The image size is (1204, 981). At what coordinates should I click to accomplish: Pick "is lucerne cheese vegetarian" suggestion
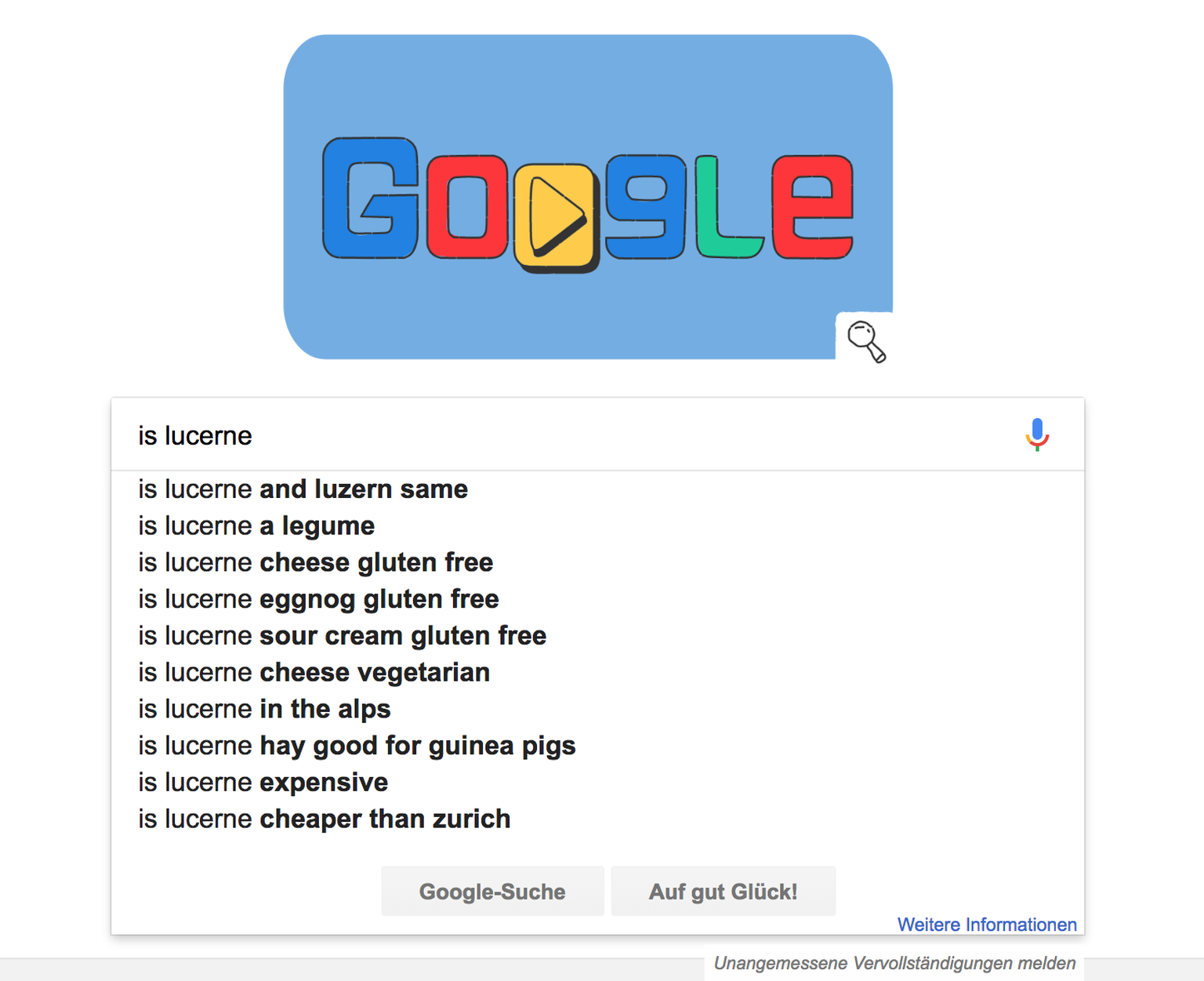coord(314,673)
